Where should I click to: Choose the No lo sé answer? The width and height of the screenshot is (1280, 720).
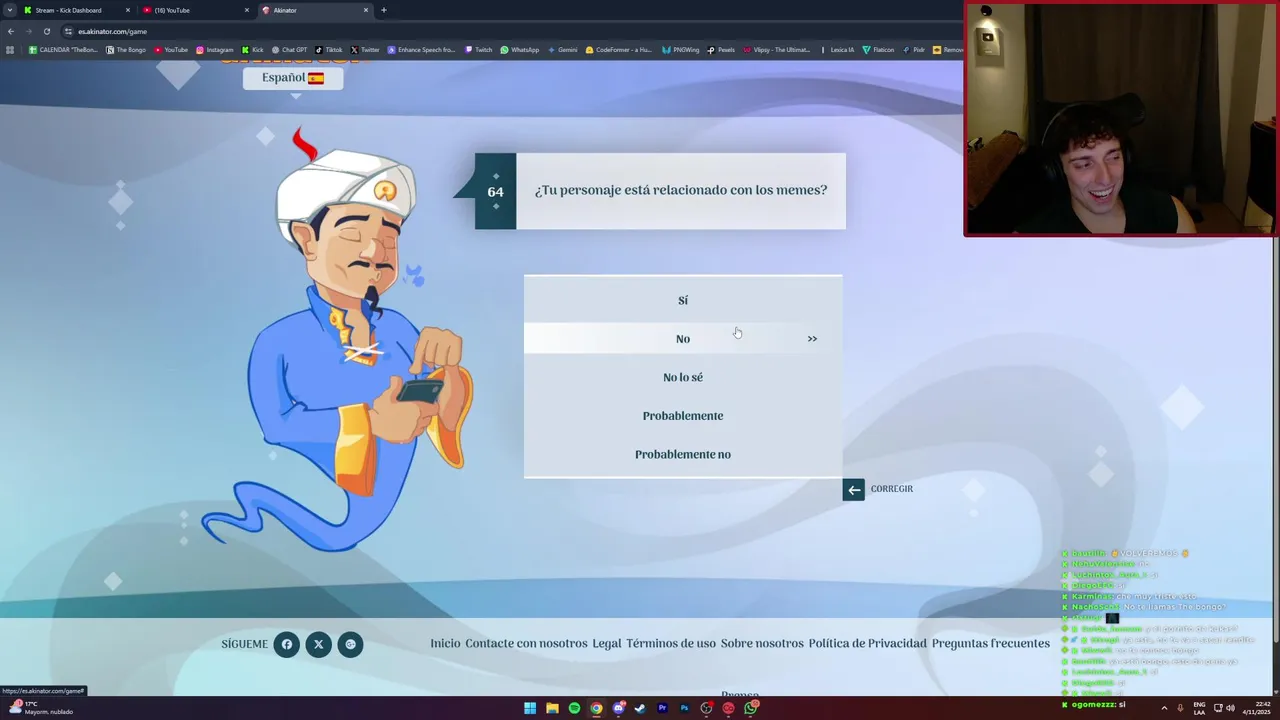pos(683,377)
